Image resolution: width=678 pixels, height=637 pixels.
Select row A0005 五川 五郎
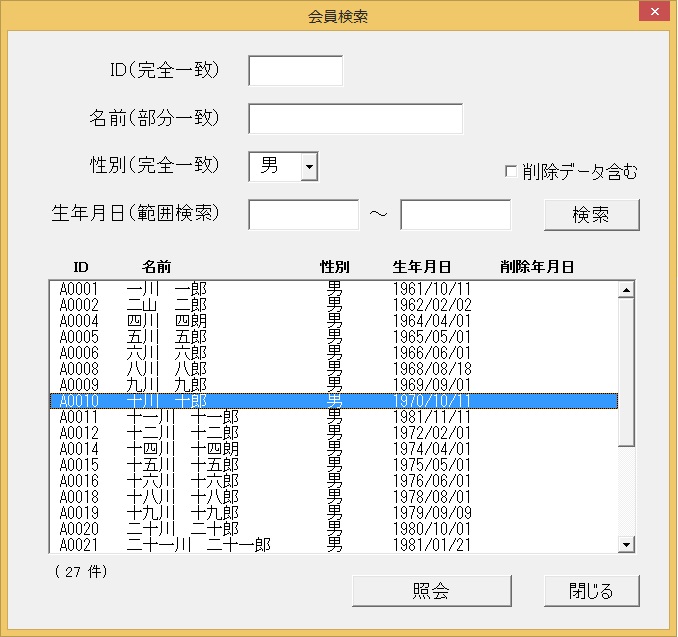click(334, 337)
